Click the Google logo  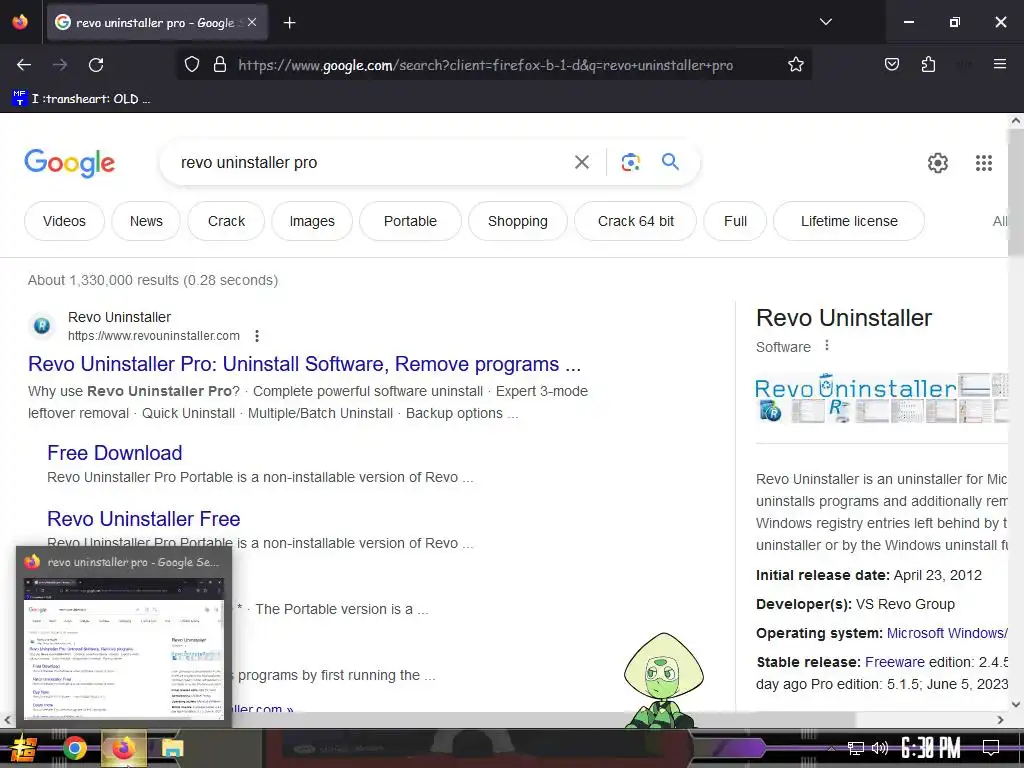(x=70, y=163)
